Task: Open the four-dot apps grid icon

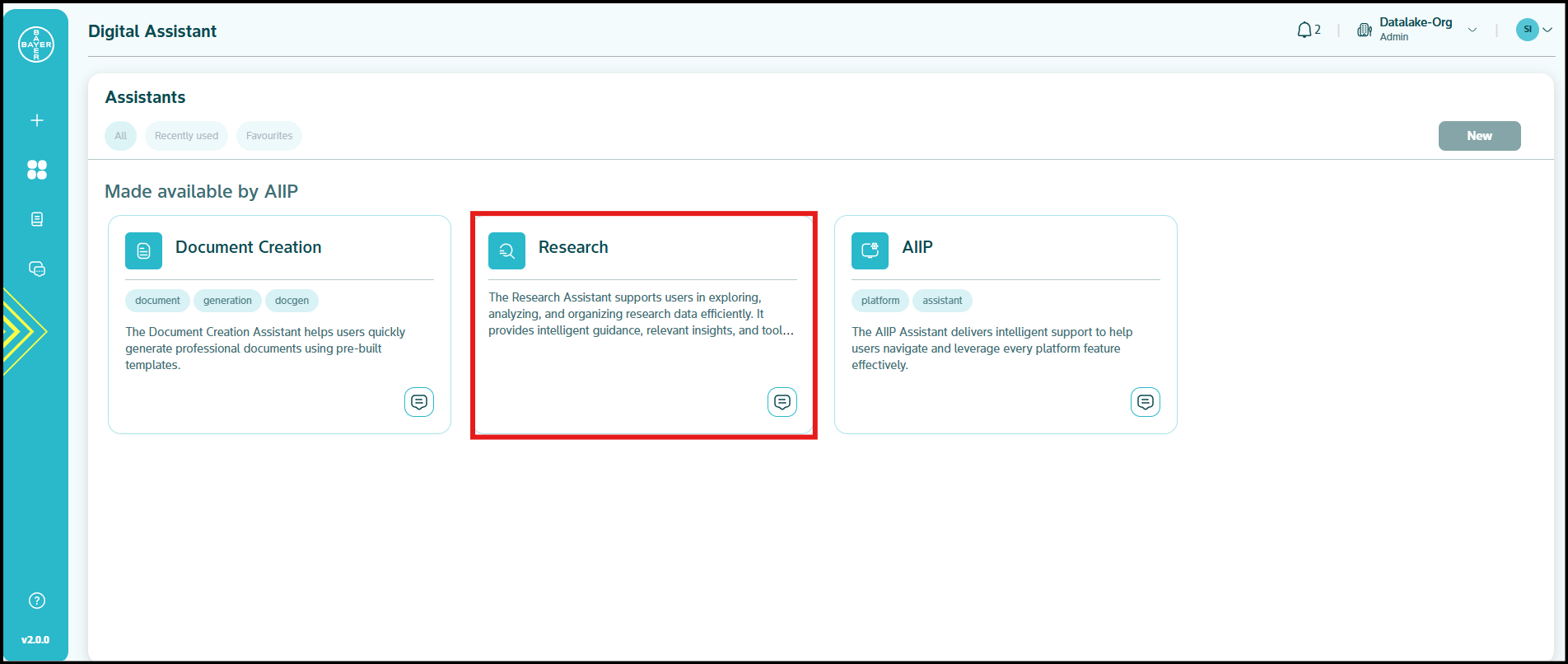Action: click(x=36, y=170)
